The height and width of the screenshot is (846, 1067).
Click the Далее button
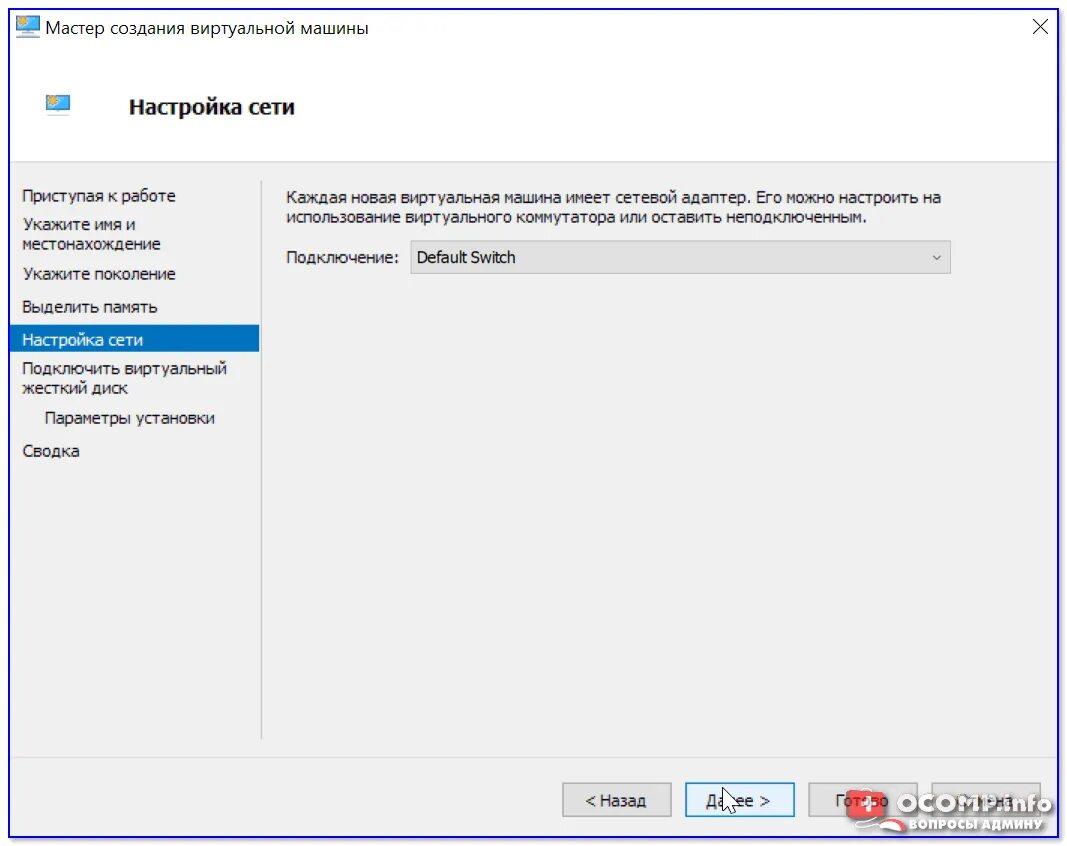point(739,800)
